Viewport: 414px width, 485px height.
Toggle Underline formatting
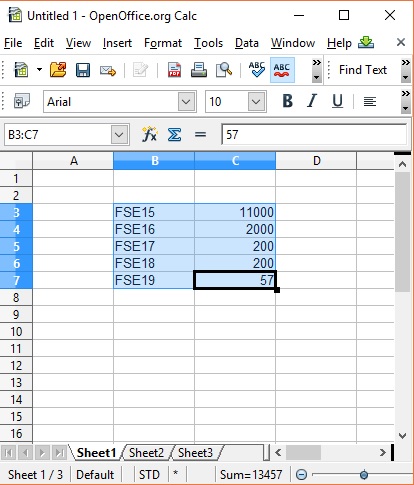point(337,101)
